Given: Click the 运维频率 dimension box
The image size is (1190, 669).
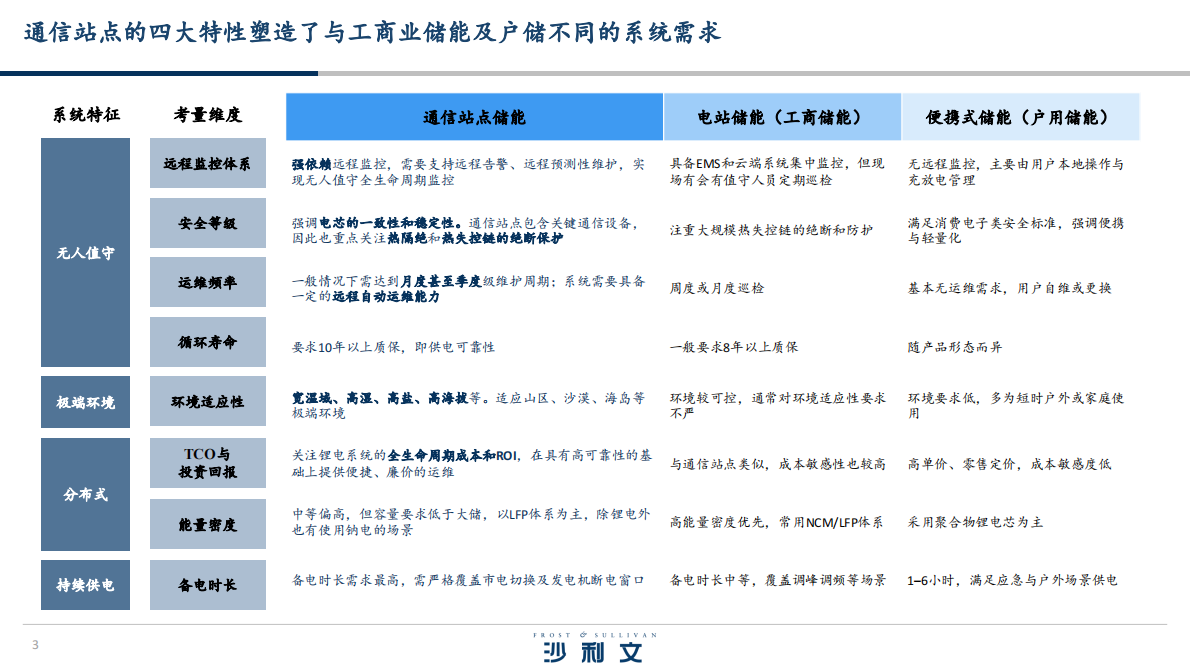Looking at the screenshot, I should [x=207, y=282].
